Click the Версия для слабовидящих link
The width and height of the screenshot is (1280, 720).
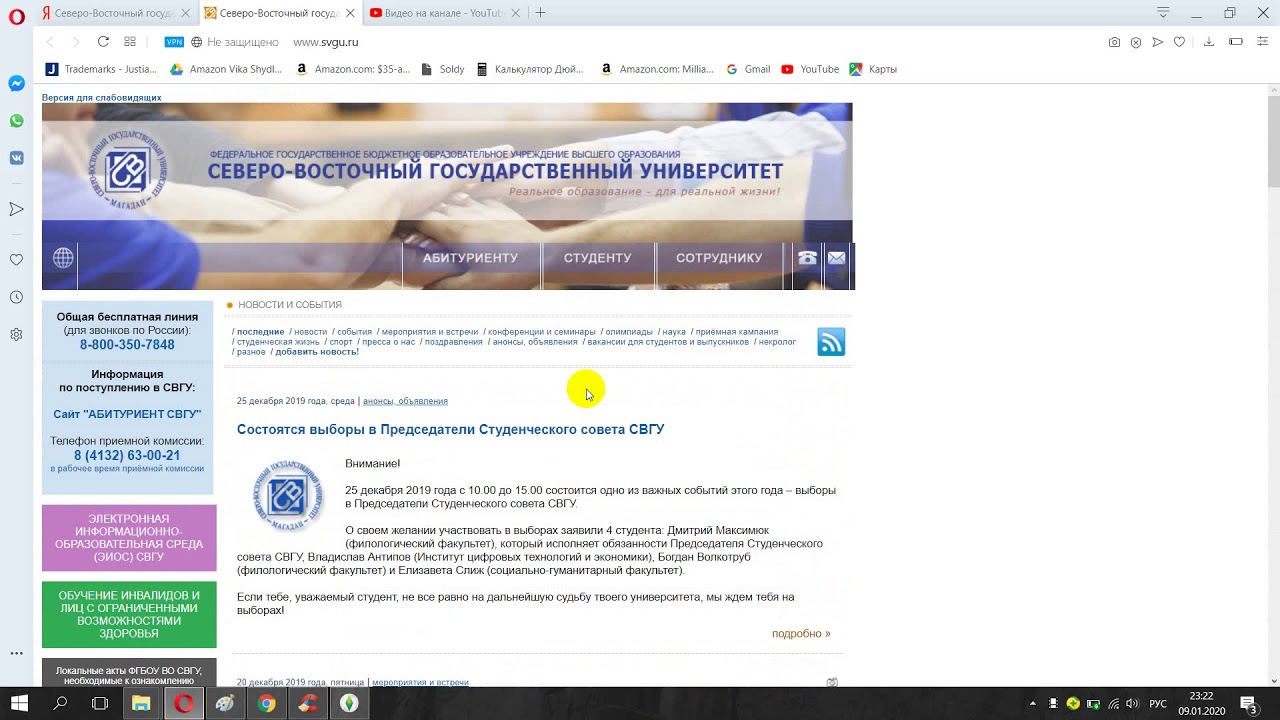(x=101, y=98)
